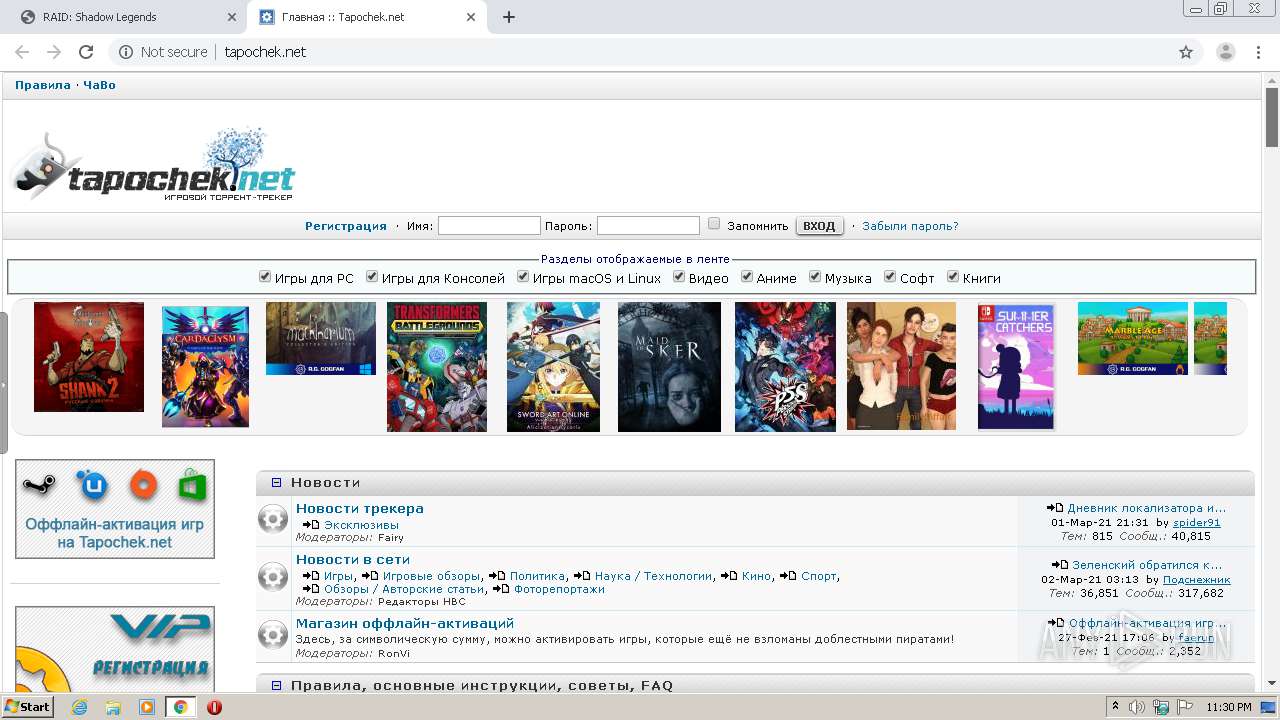Click the tapochek.net site logo
The width and height of the screenshot is (1280, 720).
152,165
